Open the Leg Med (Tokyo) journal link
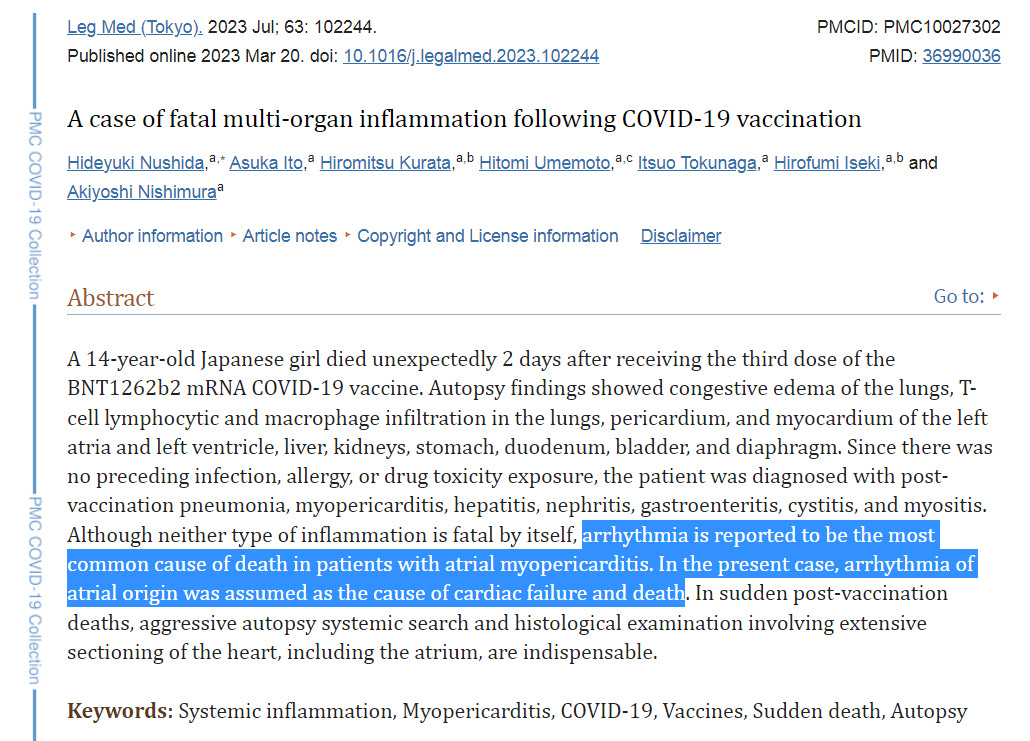The width and height of the screenshot is (1030, 741). 134,27
